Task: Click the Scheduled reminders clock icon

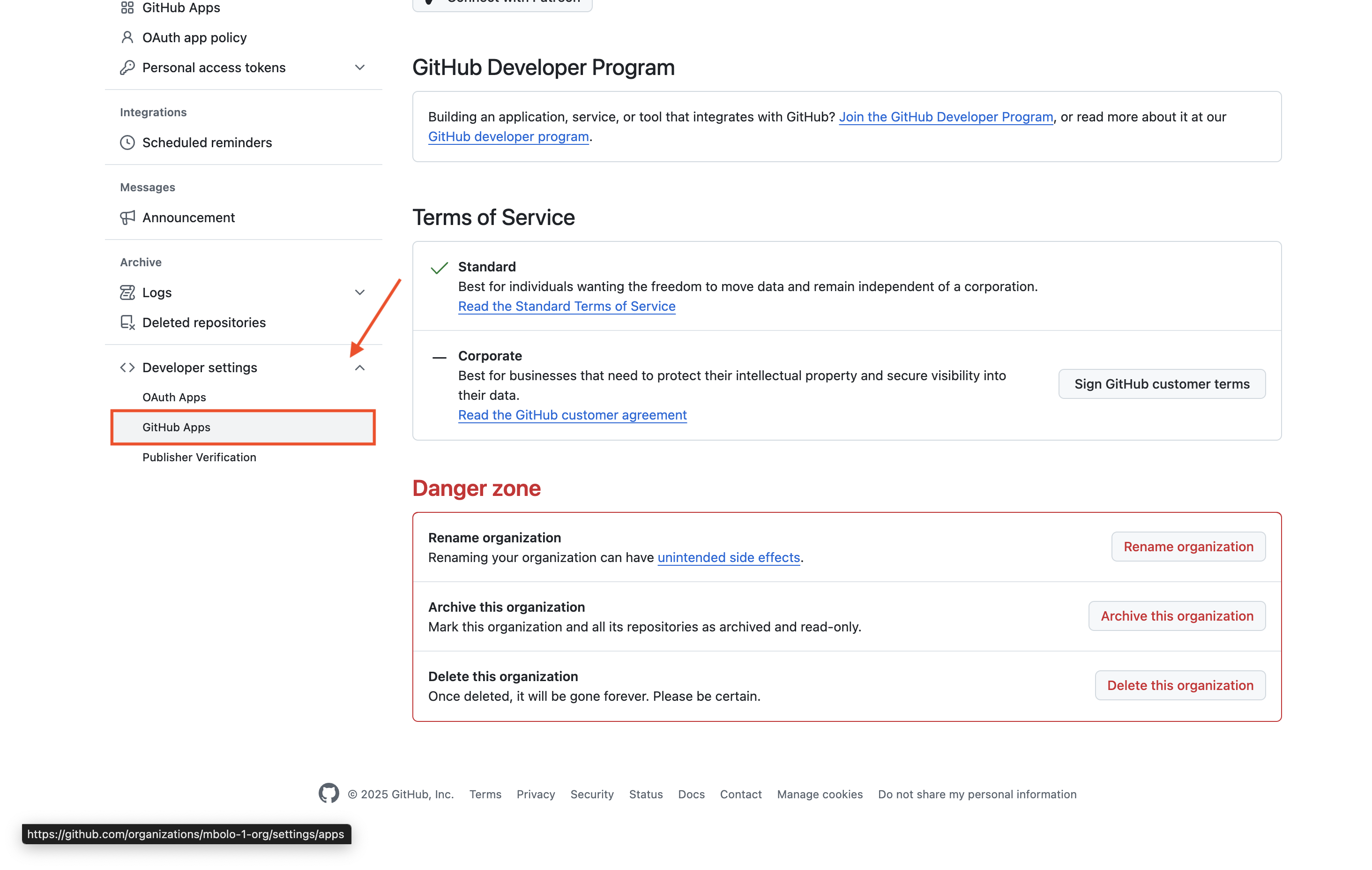Action: [127, 142]
